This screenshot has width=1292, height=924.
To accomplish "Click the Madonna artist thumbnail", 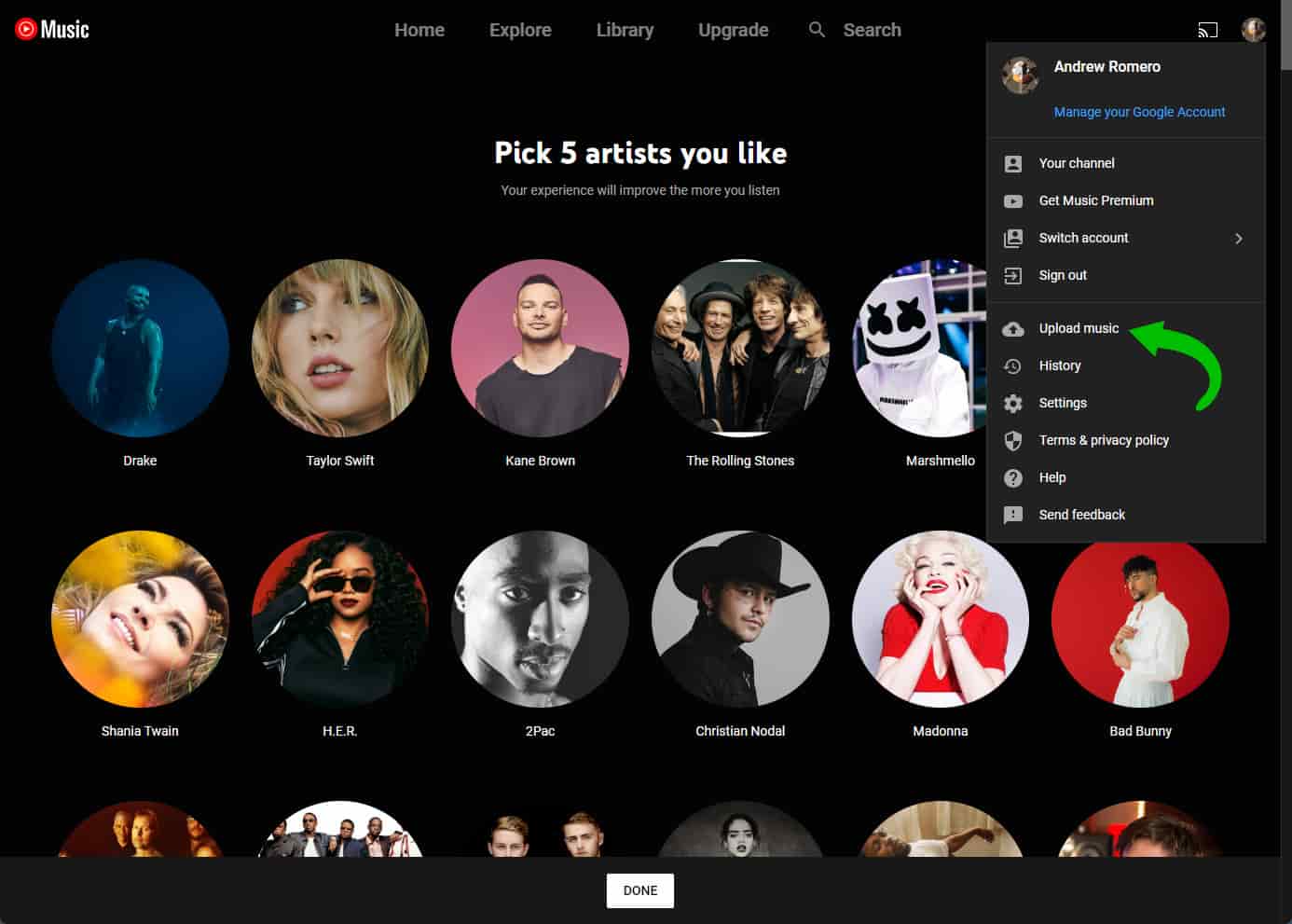I will coord(940,618).
